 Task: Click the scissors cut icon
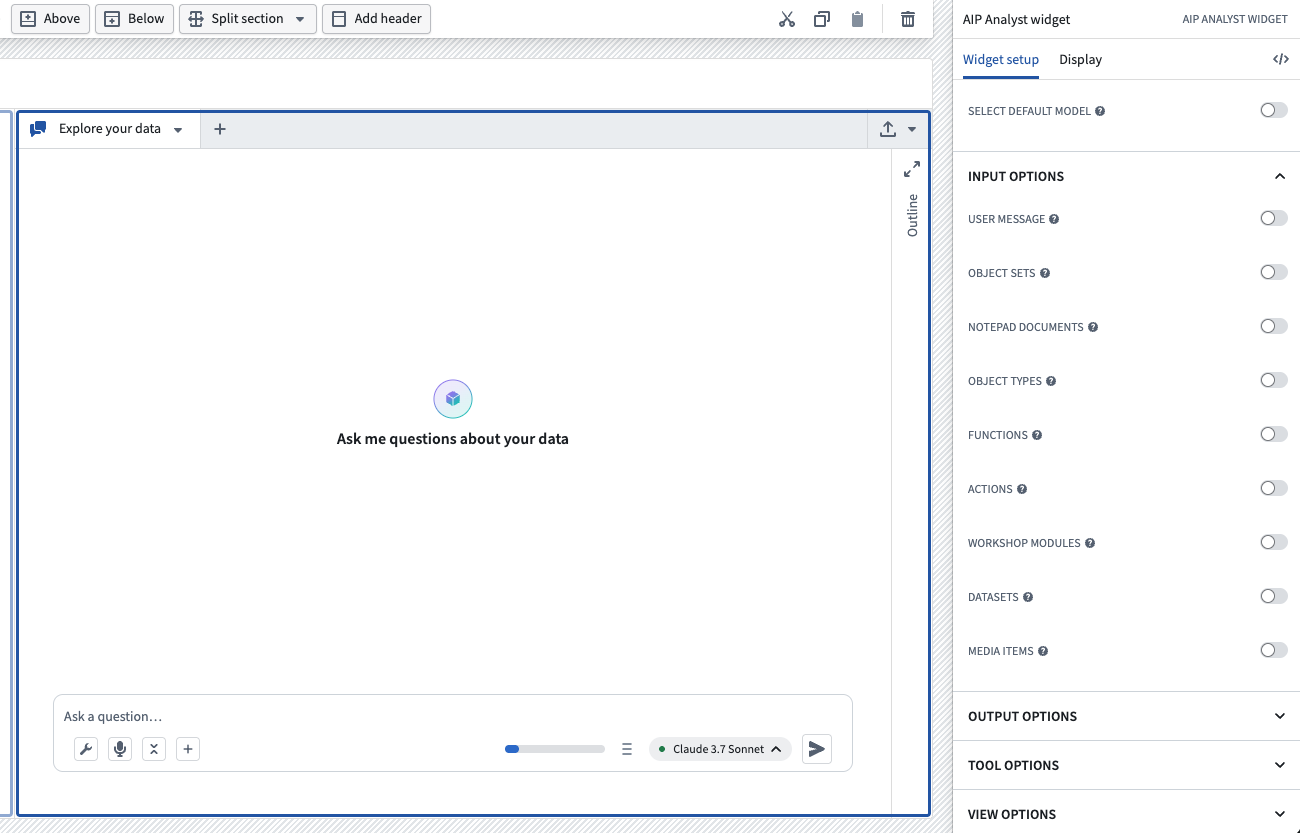point(787,18)
